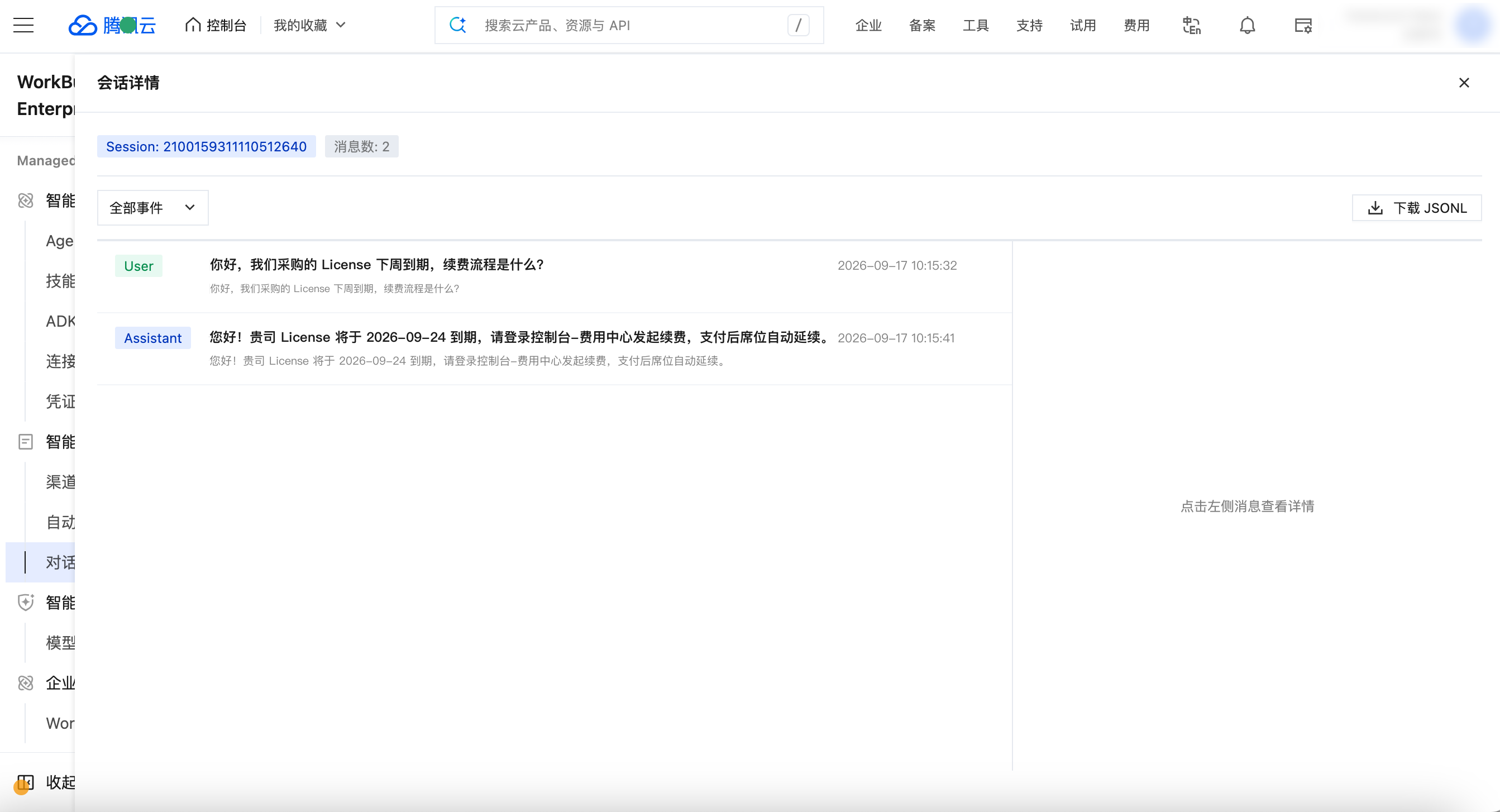Select the 对话 sidebar item
Image resolution: width=1500 pixels, height=812 pixels.
pos(41,562)
